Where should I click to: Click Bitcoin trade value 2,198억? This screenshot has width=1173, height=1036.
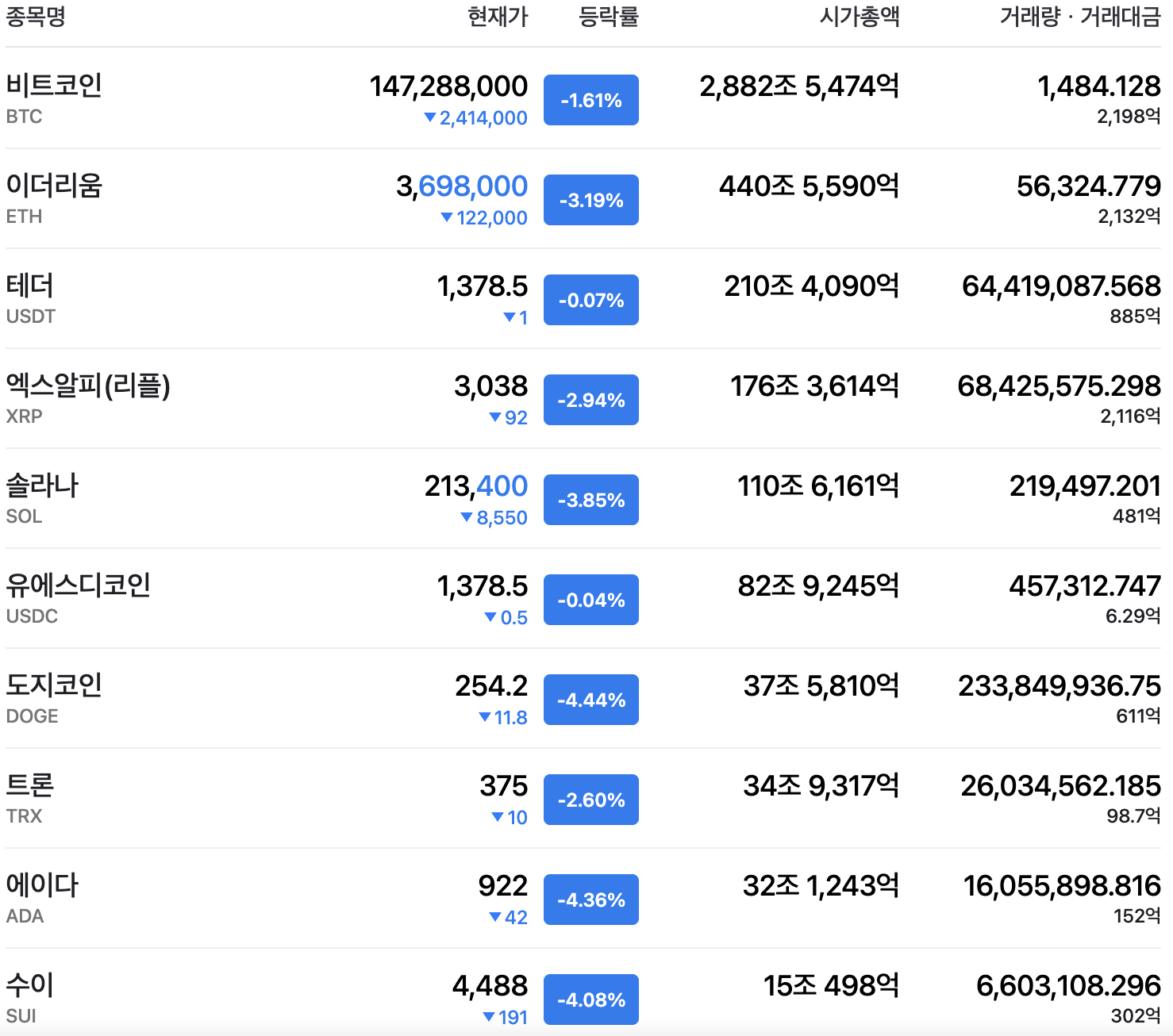tap(1129, 117)
